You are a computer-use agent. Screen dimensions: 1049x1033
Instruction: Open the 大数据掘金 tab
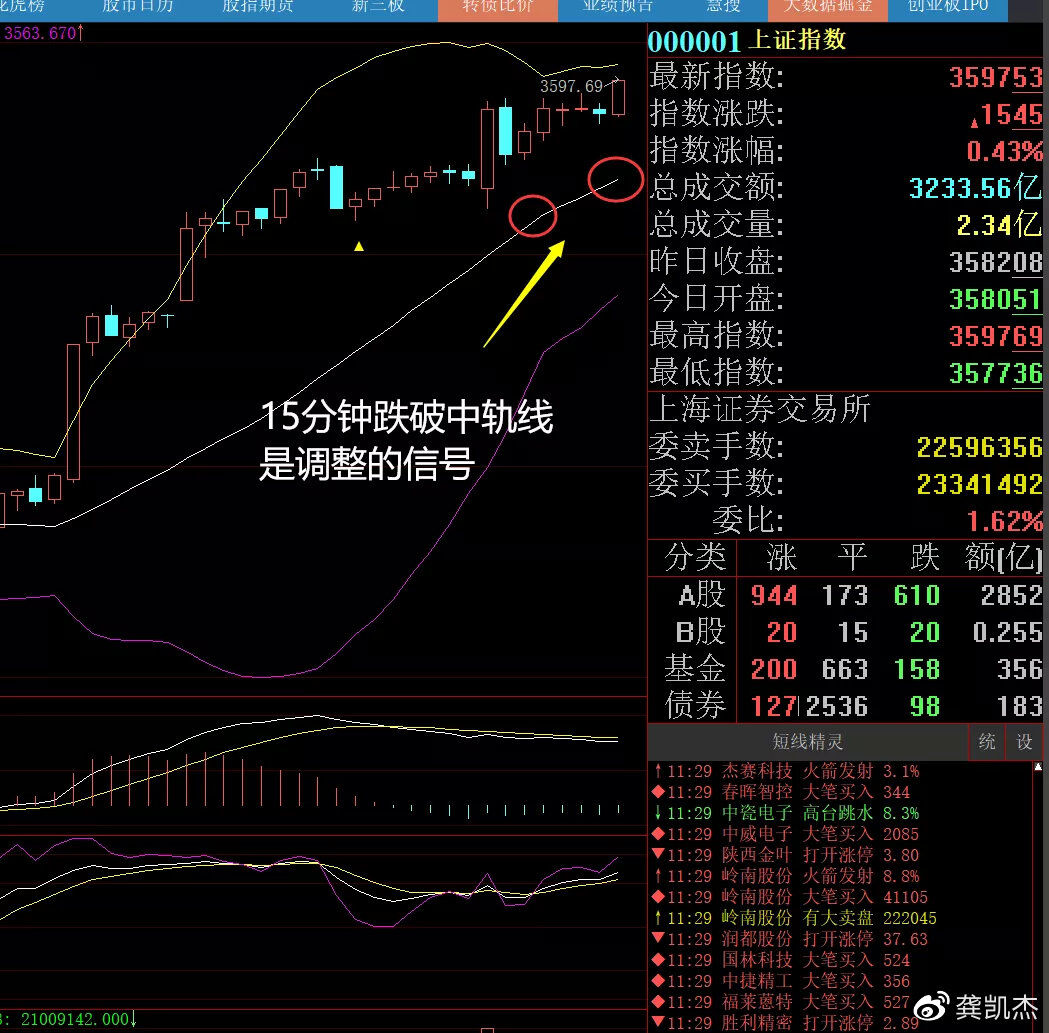click(828, 6)
